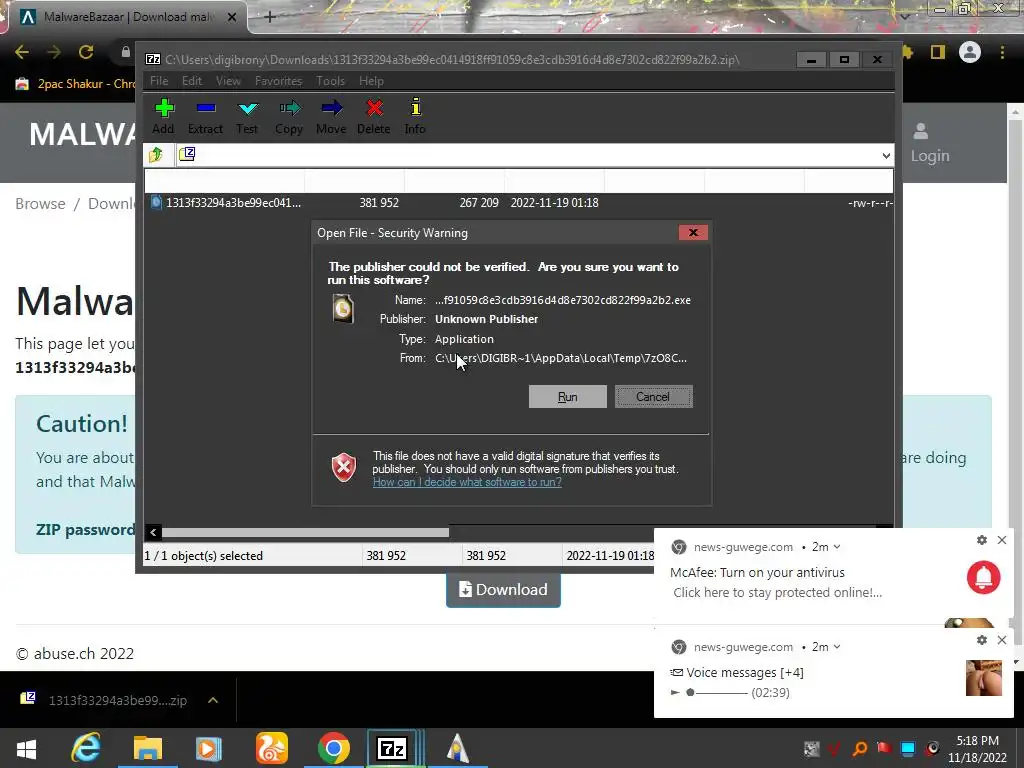Open the Edit menu in 7-Zip
The width and height of the screenshot is (1024, 768).
point(191,81)
